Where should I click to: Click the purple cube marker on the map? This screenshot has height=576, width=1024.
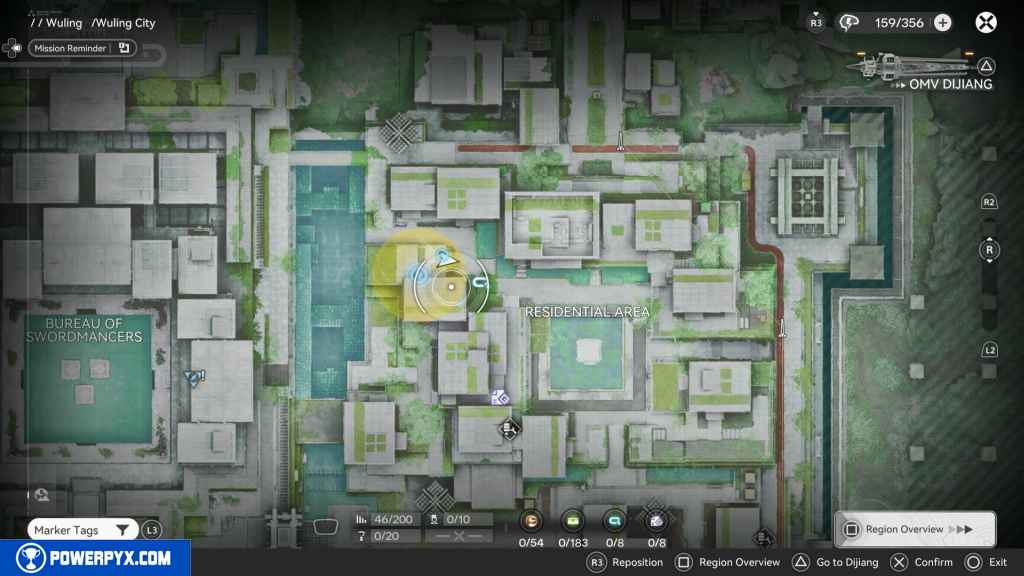pyautogui.click(x=500, y=398)
